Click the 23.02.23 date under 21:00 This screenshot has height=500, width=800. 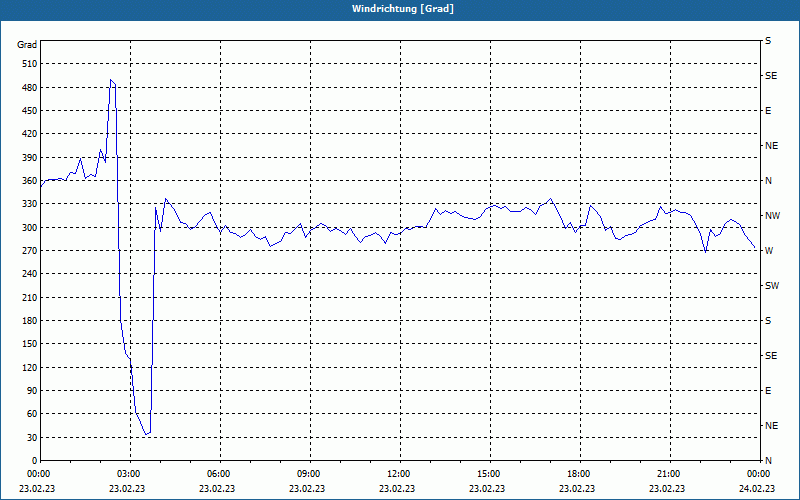coord(667,489)
